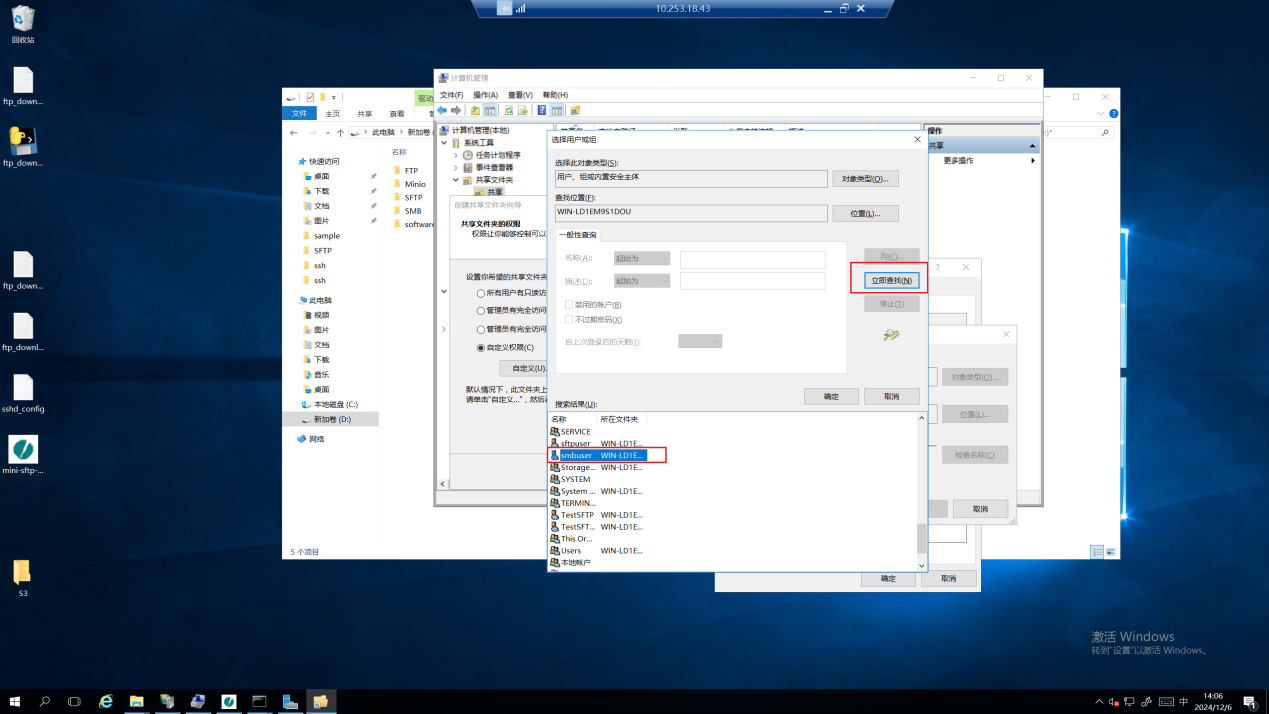Open 文件(F) menu in Computer Management

(x=452, y=95)
